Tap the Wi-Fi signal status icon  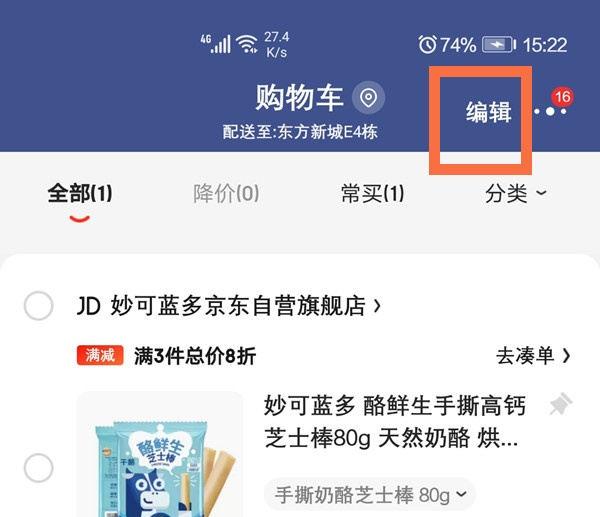(247, 44)
